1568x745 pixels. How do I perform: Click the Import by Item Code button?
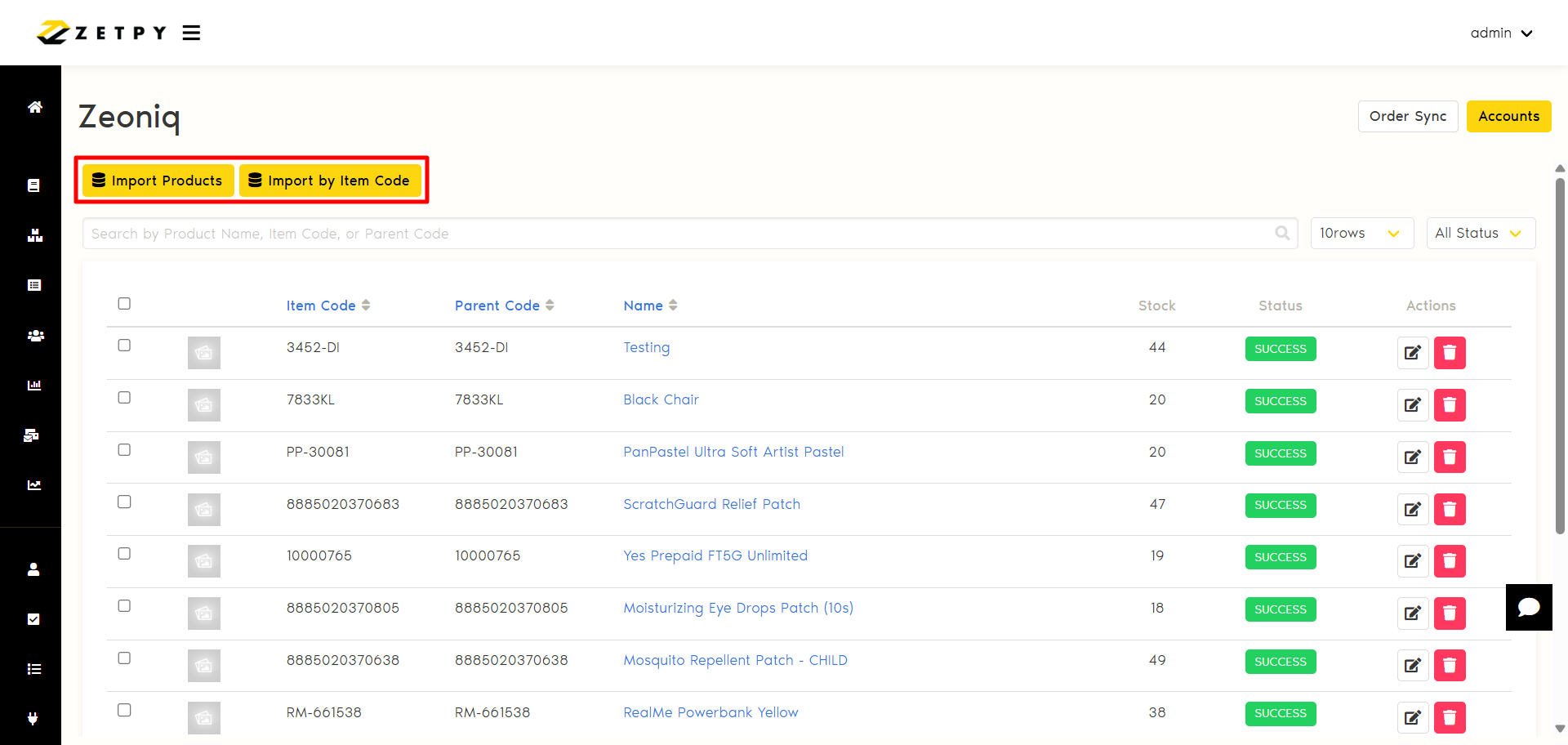(330, 181)
